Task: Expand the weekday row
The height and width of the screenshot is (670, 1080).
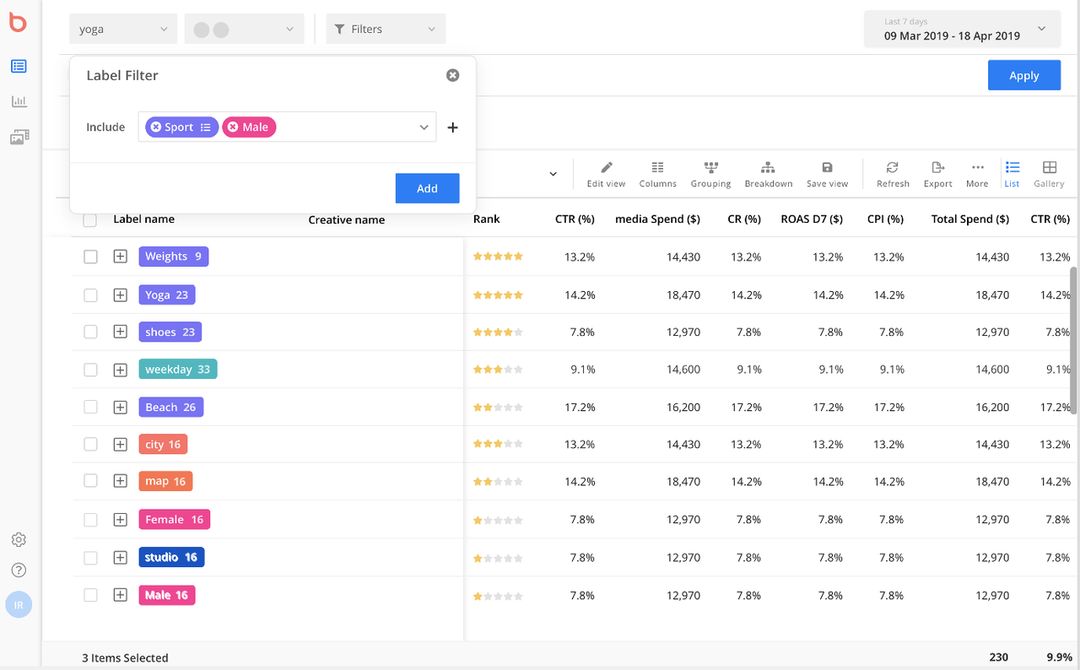Action: [x=121, y=370]
